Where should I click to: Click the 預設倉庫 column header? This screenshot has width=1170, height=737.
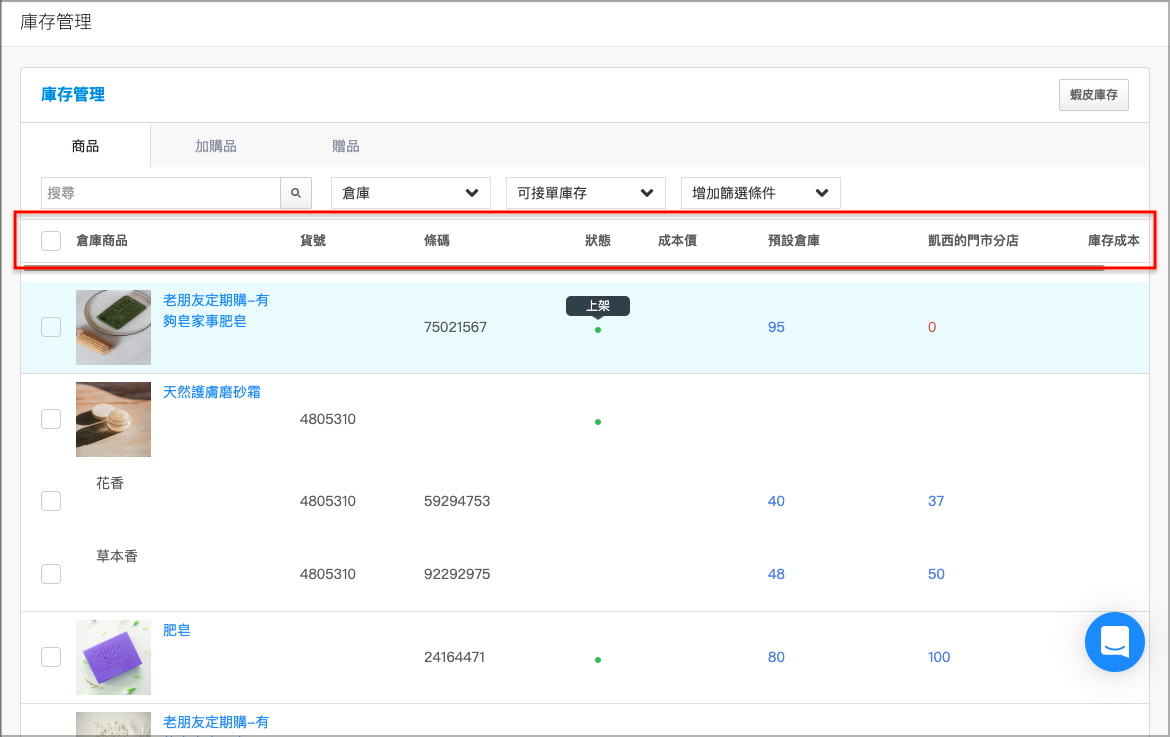click(794, 241)
